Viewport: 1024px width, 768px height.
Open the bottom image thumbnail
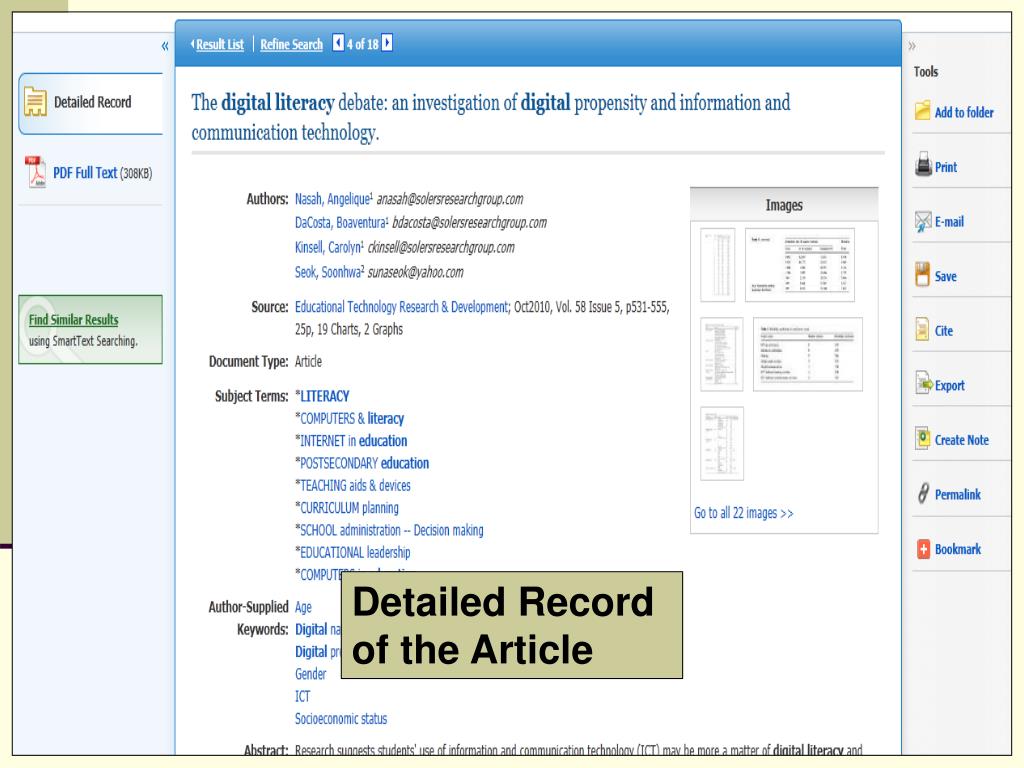[x=722, y=443]
